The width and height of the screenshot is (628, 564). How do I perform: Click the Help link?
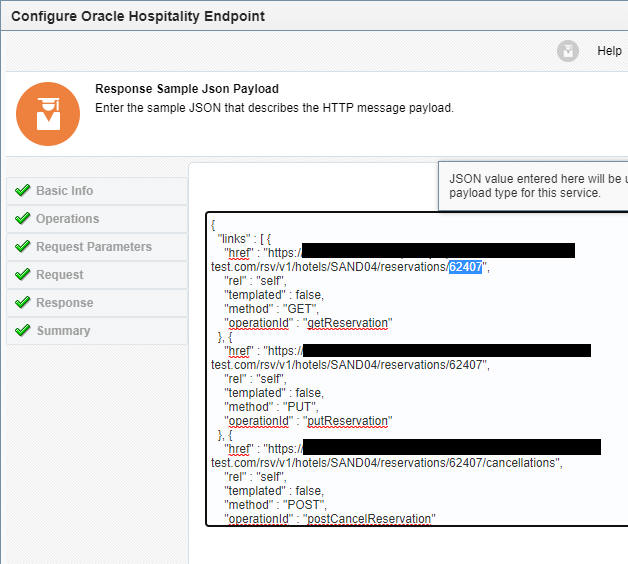609,51
